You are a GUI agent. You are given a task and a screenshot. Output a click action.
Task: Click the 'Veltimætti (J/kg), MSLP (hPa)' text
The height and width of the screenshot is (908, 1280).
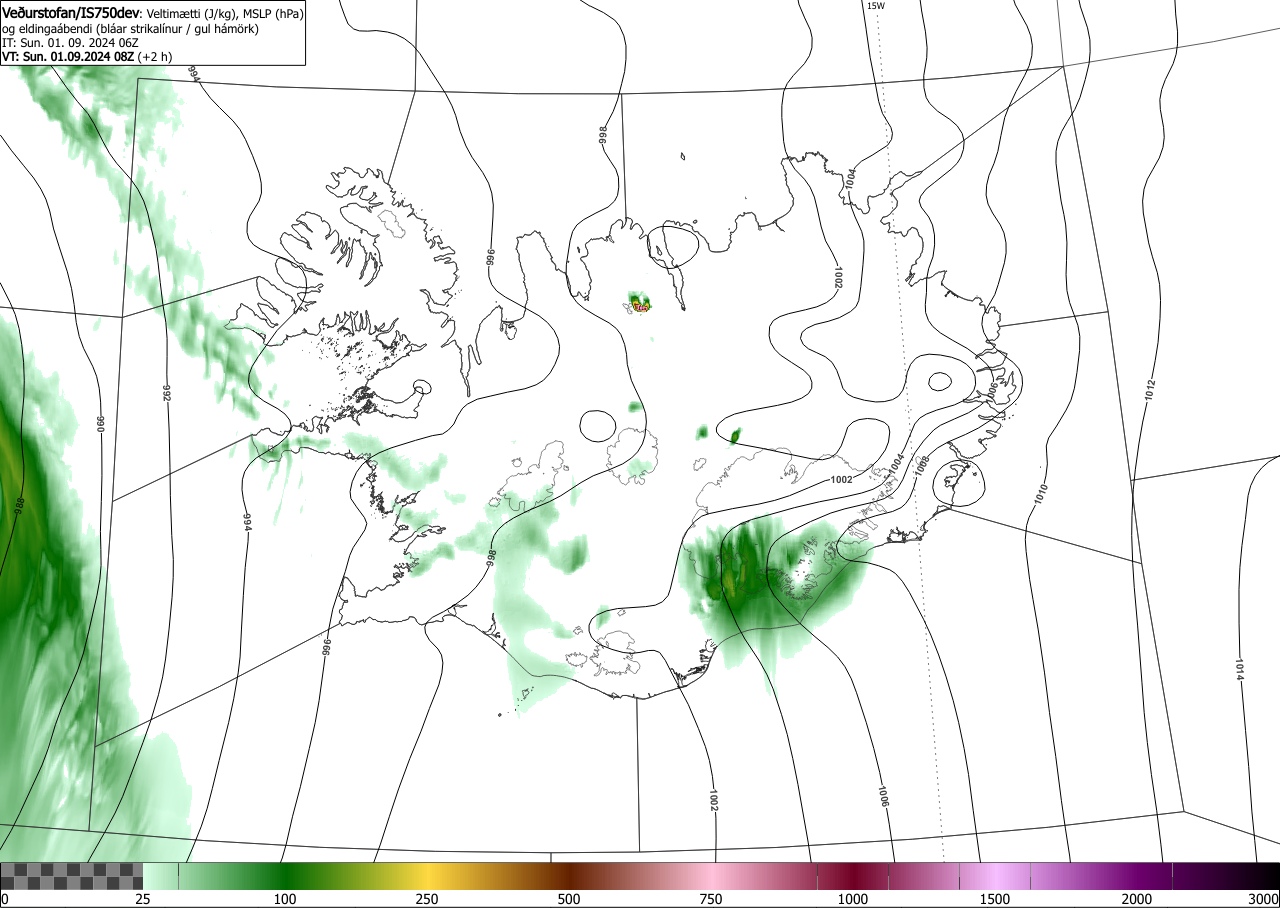click(x=224, y=14)
